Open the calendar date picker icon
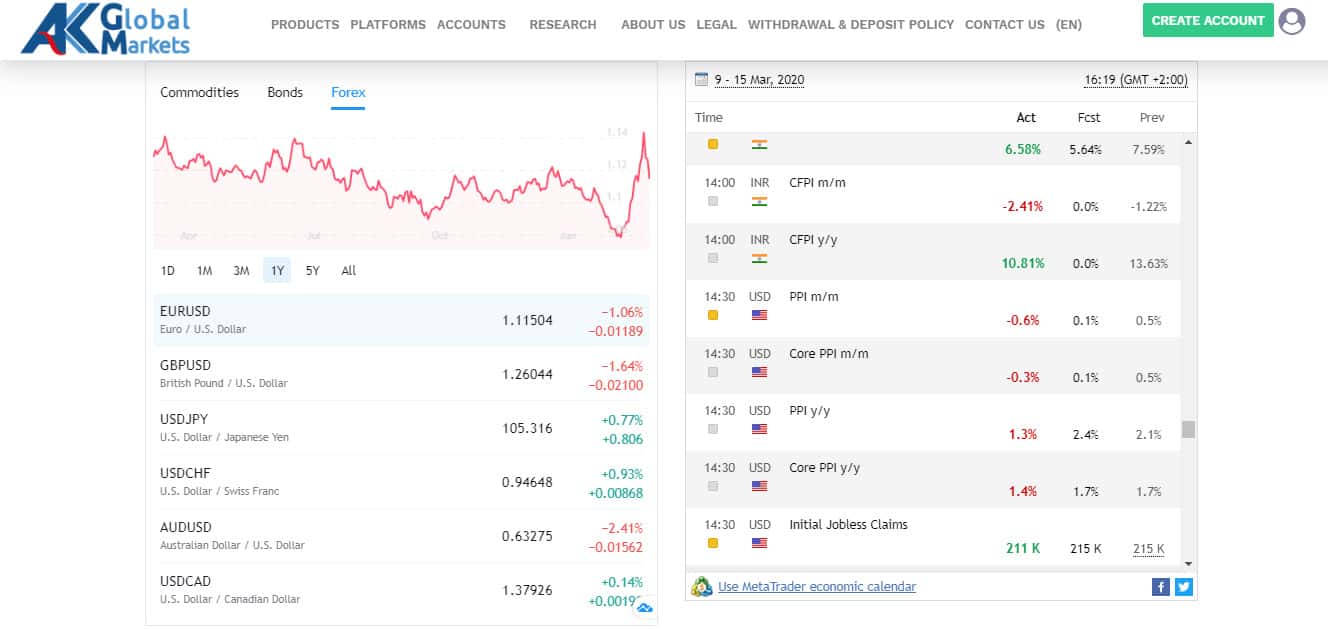This screenshot has width=1328, height=630. pos(701,79)
